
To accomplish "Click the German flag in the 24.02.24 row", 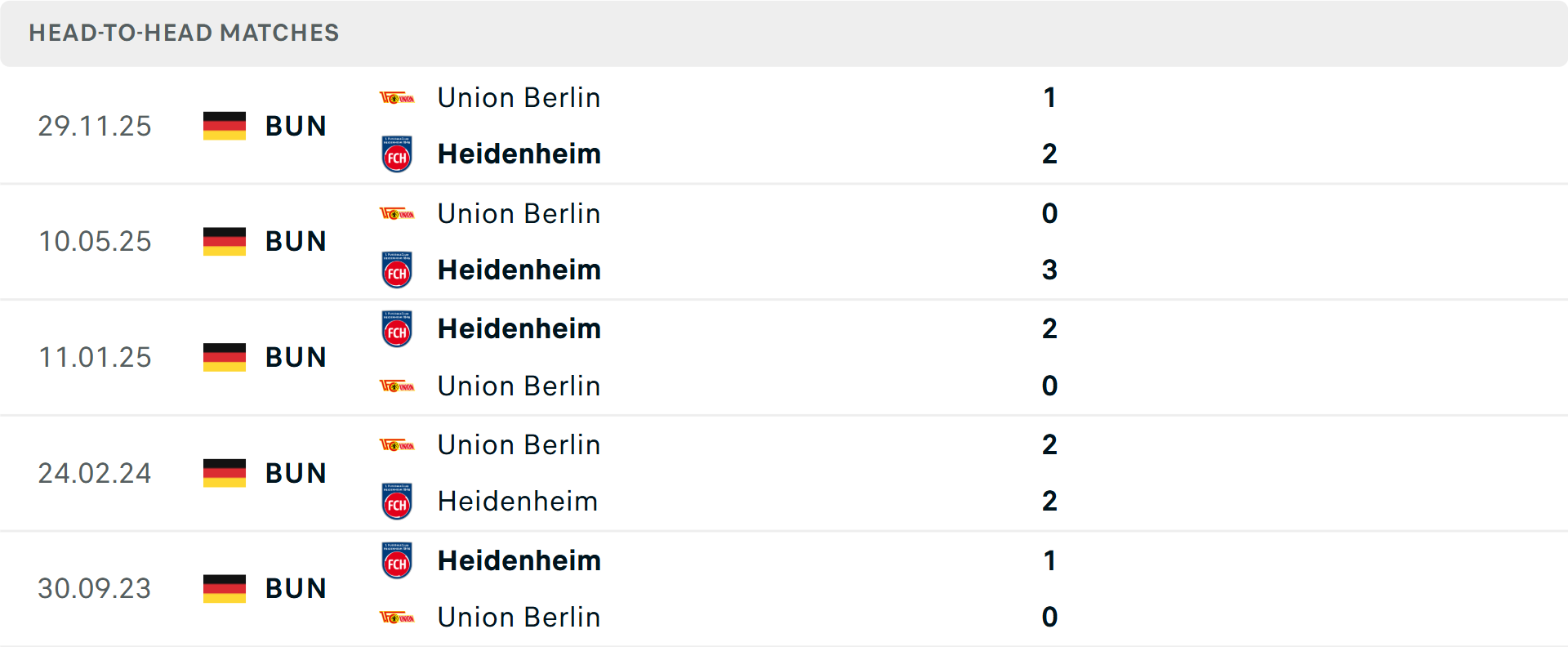I will [x=223, y=472].
